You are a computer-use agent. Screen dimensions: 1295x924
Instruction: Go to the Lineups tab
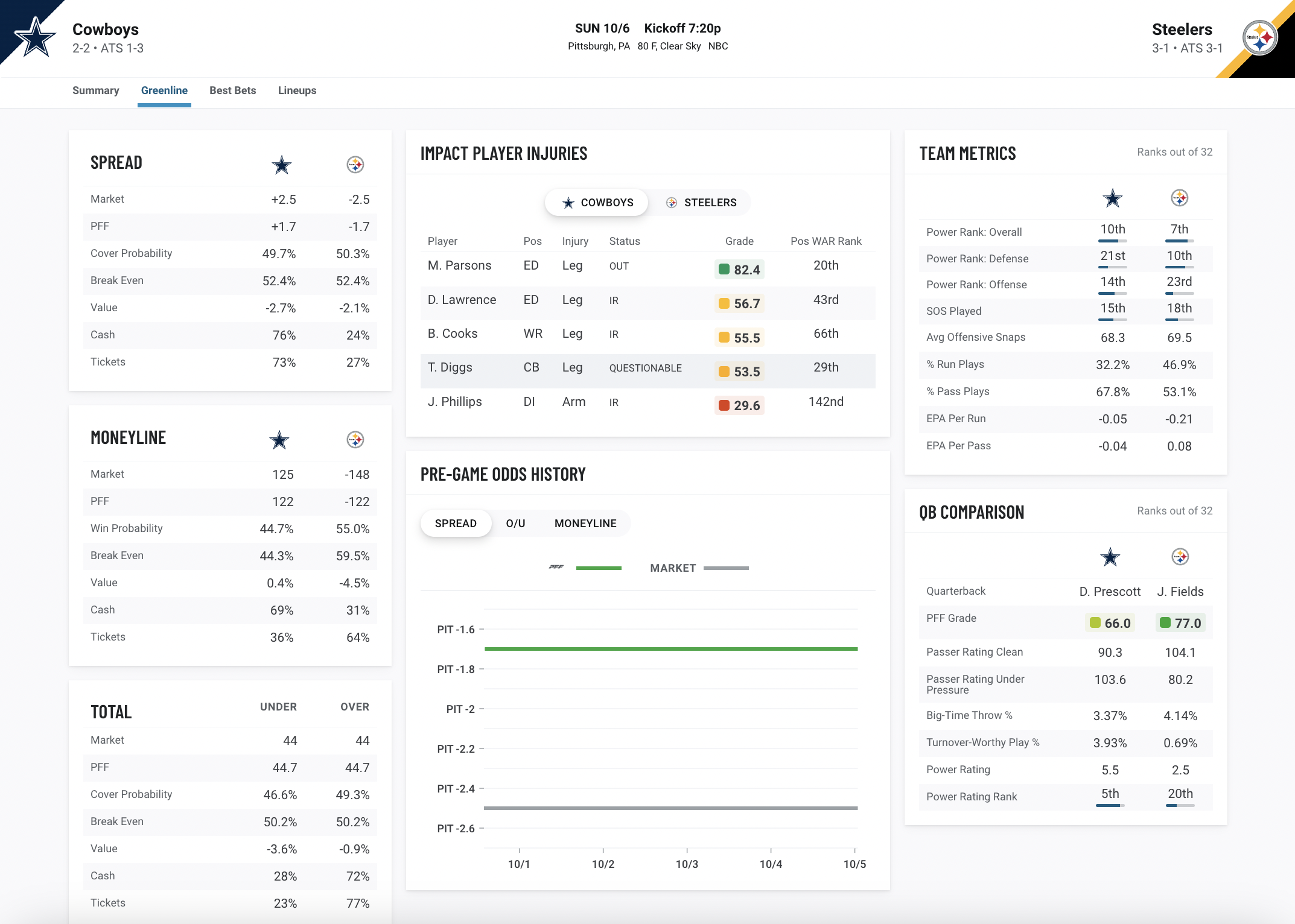(297, 90)
